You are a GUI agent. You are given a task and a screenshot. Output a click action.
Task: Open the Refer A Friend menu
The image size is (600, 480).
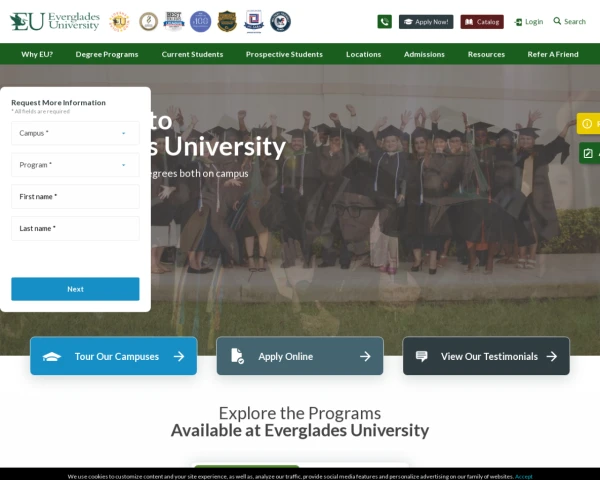click(x=553, y=54)
